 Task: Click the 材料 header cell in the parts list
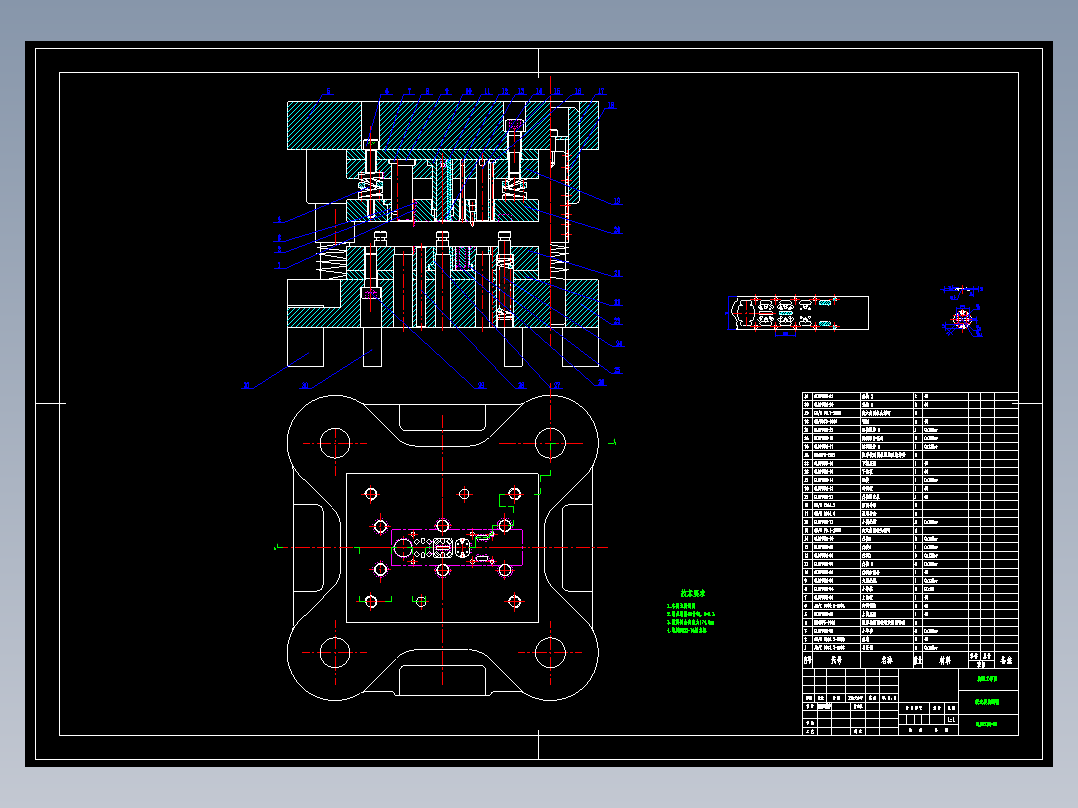(945, 660)
